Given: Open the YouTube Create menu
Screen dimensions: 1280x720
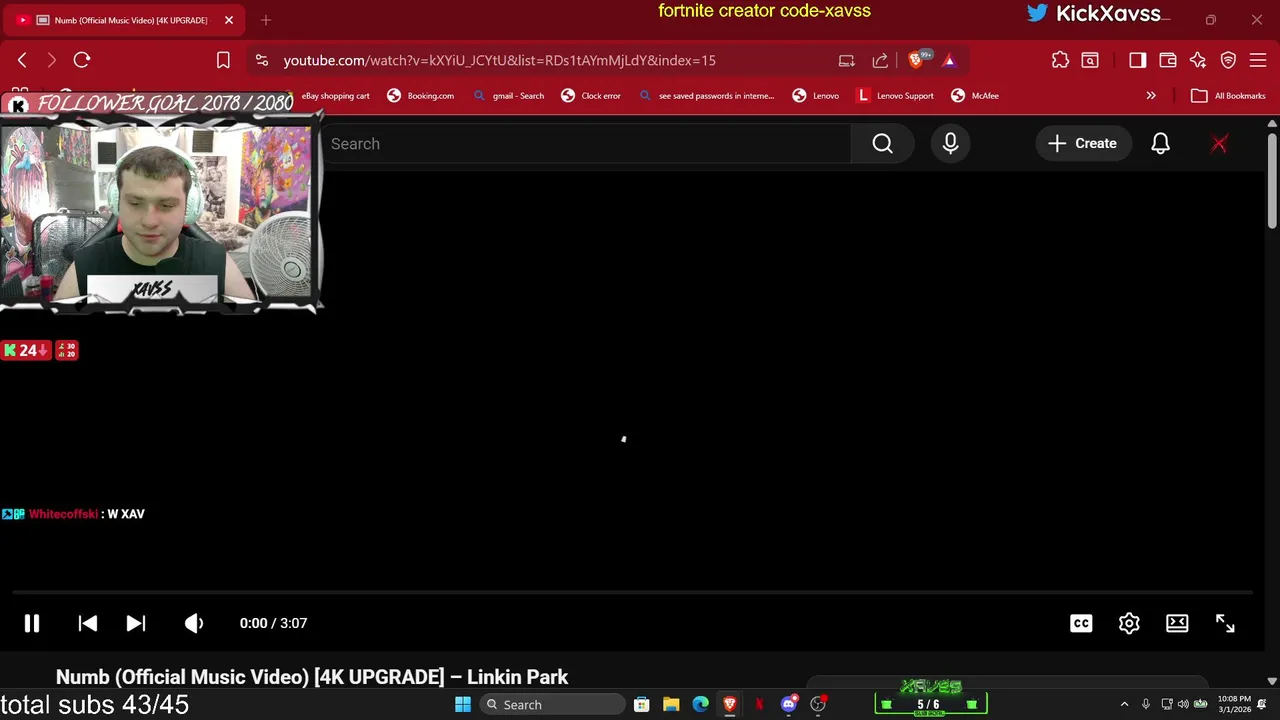Looking at the screenshot, I should tap(1082, 143).
